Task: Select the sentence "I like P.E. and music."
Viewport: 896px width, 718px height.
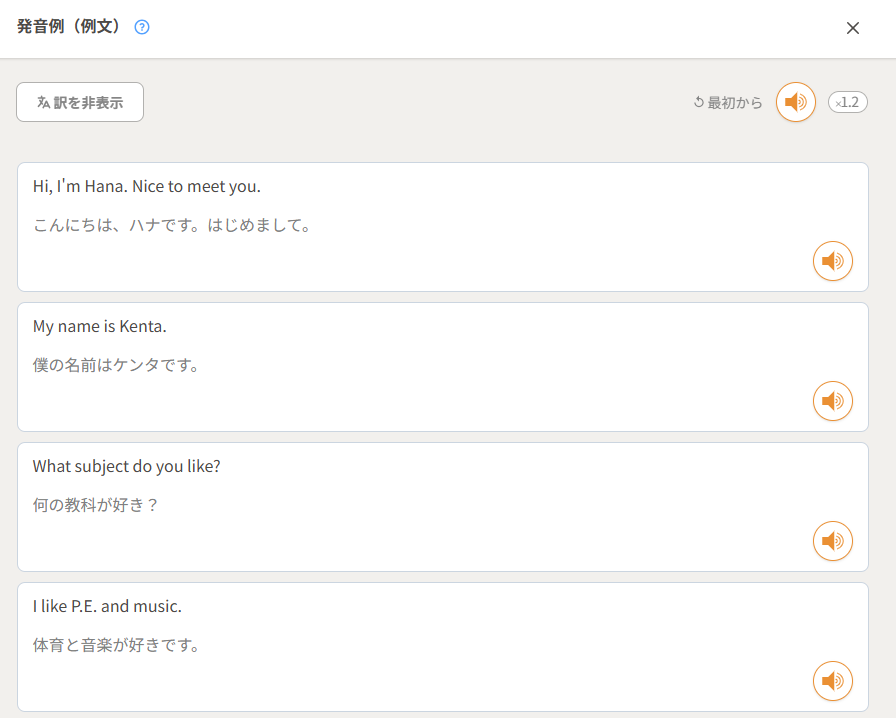Action: click(x=107, y=607)
